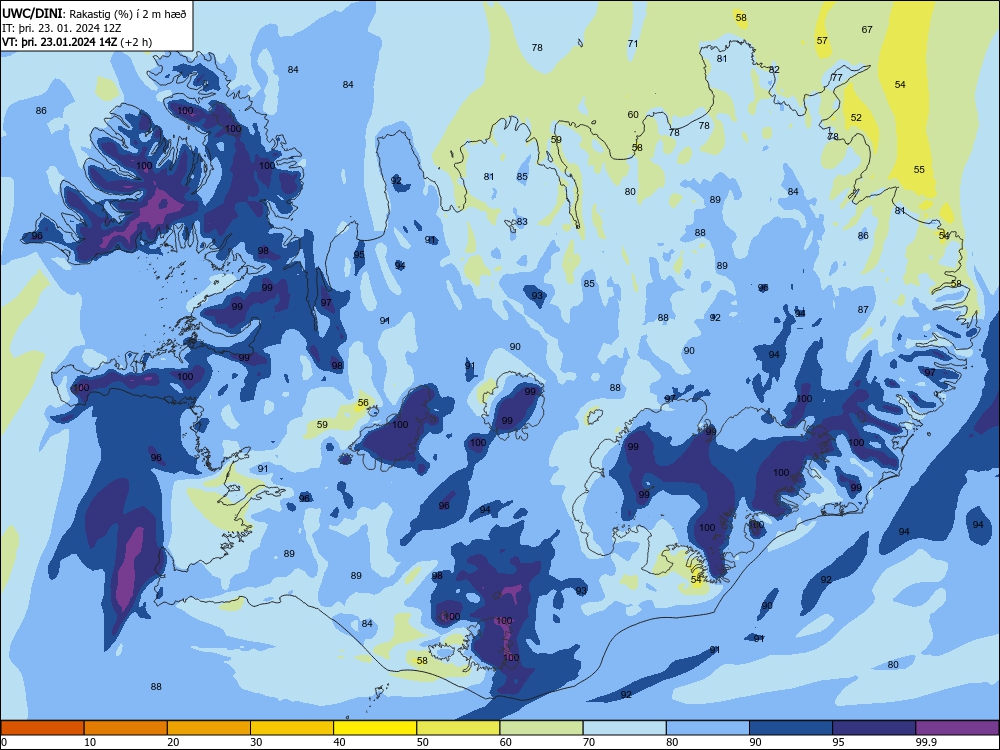The width and height of the screenshot is (1000, 750).
Task: Click the amber 30–40 legend swatch
Action: pos(292,728)
